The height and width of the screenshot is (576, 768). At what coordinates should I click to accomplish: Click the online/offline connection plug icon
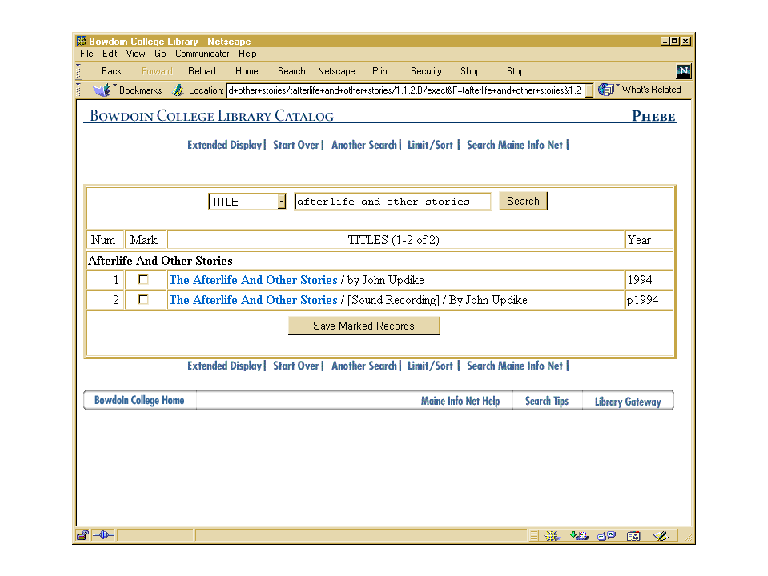(103, 535)
